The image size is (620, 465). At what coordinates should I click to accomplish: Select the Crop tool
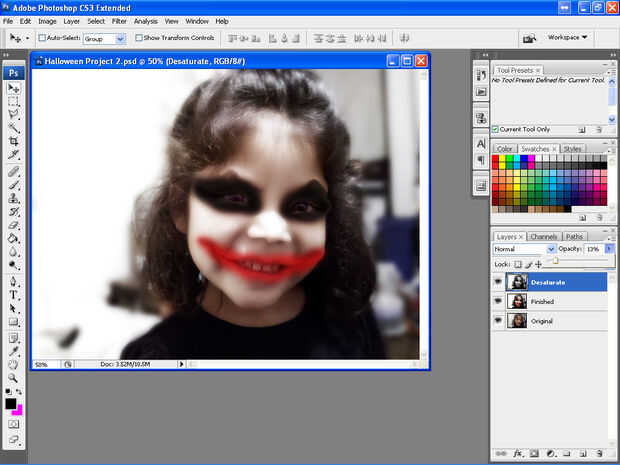point(14,142)
